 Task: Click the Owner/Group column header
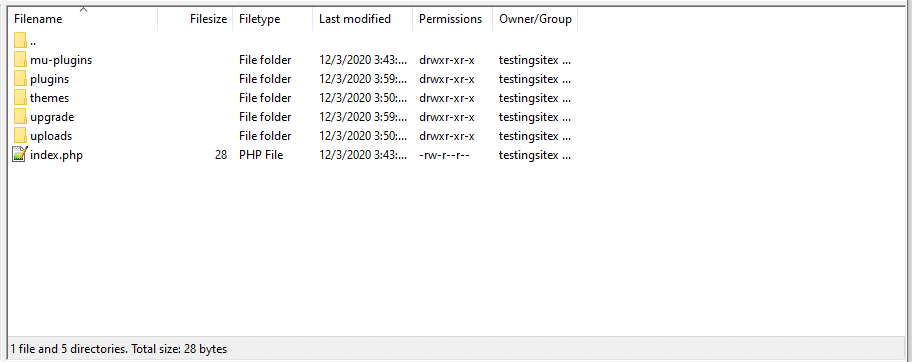pyautogui.click(x=535, y=19)
